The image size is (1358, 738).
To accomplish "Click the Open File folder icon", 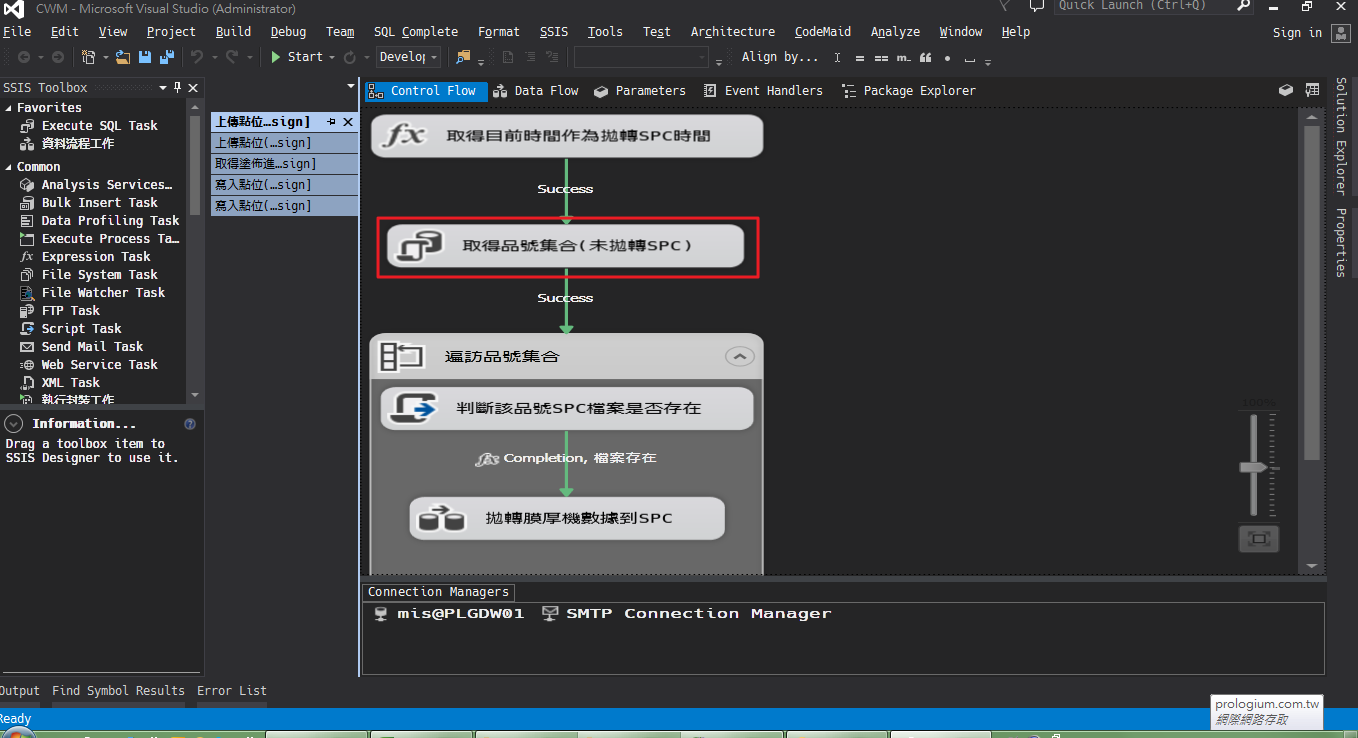I will point(123,57).
